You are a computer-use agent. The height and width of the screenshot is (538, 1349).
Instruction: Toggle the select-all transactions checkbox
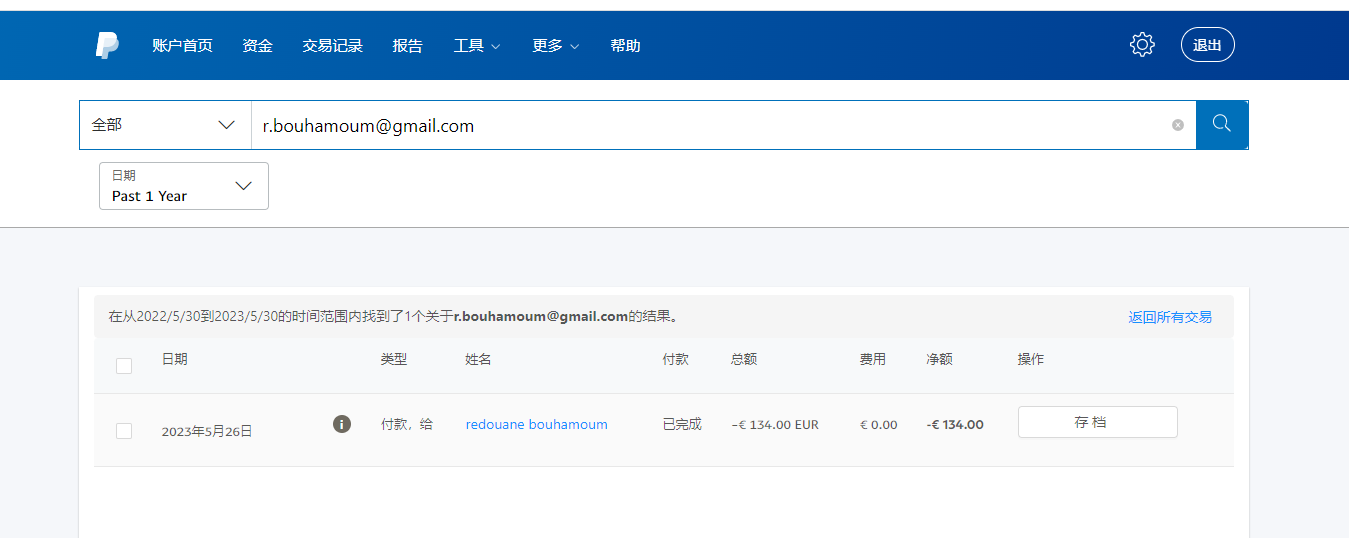pos(124,366)
